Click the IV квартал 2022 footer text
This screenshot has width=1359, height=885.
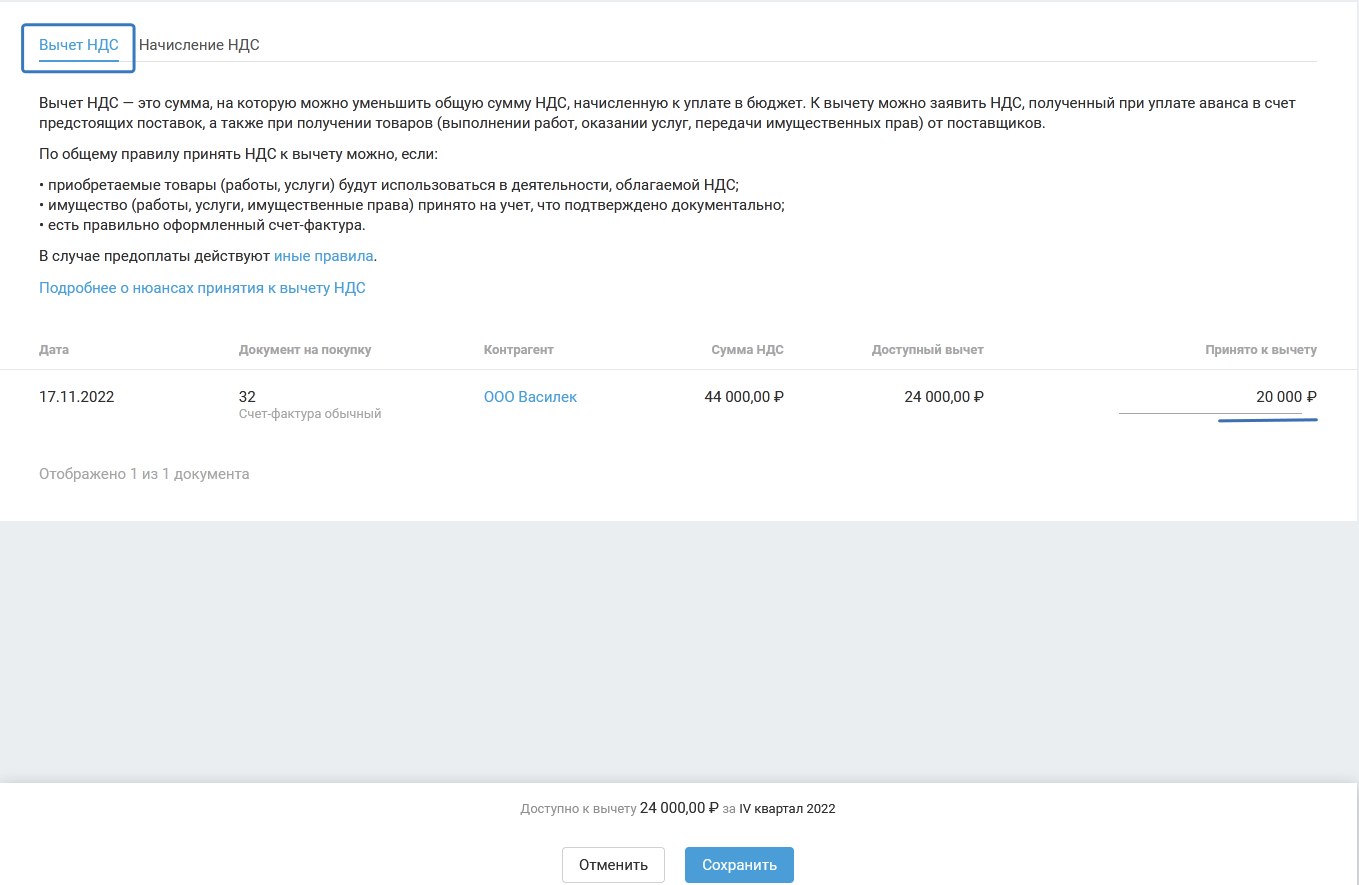click(x=787, y=809)
